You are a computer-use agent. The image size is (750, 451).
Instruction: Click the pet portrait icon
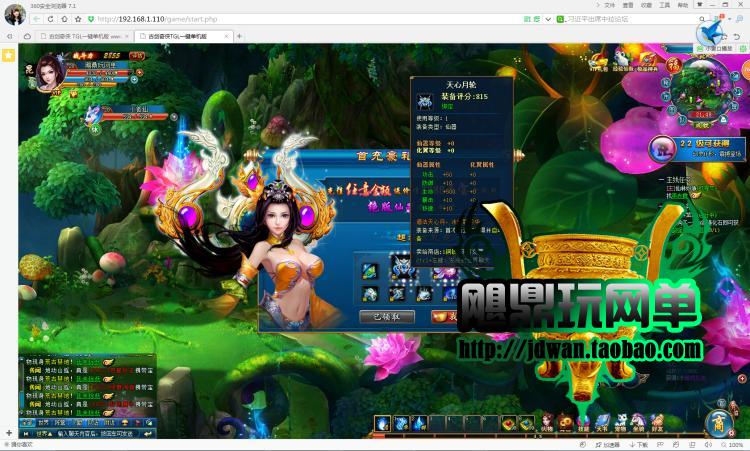point(93,115)
